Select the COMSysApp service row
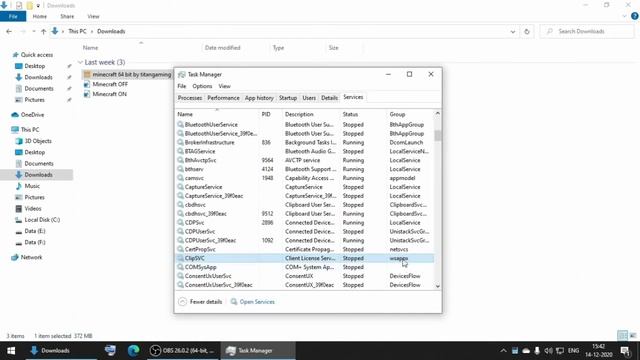640x360 pixels. pyautogui.click(x=304, y=267)
